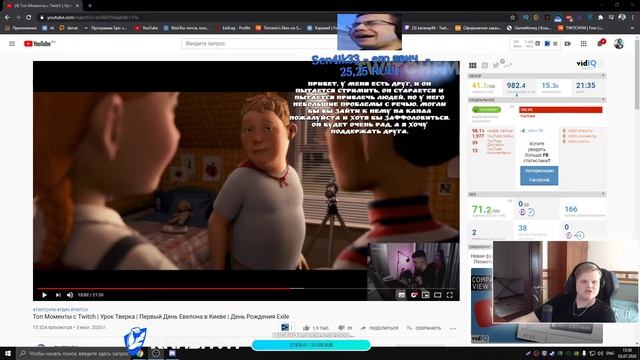
Task: Select vidIQ grid view icon
Action: coord(473,65)
